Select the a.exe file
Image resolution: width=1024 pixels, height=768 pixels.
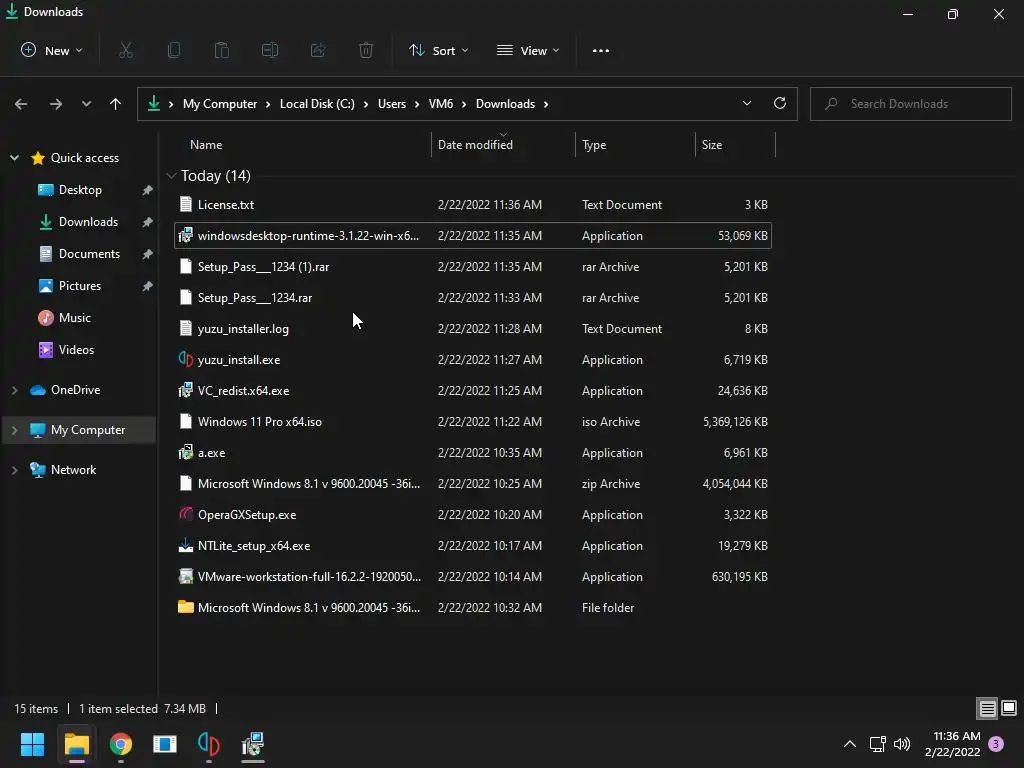pos(473,453)
